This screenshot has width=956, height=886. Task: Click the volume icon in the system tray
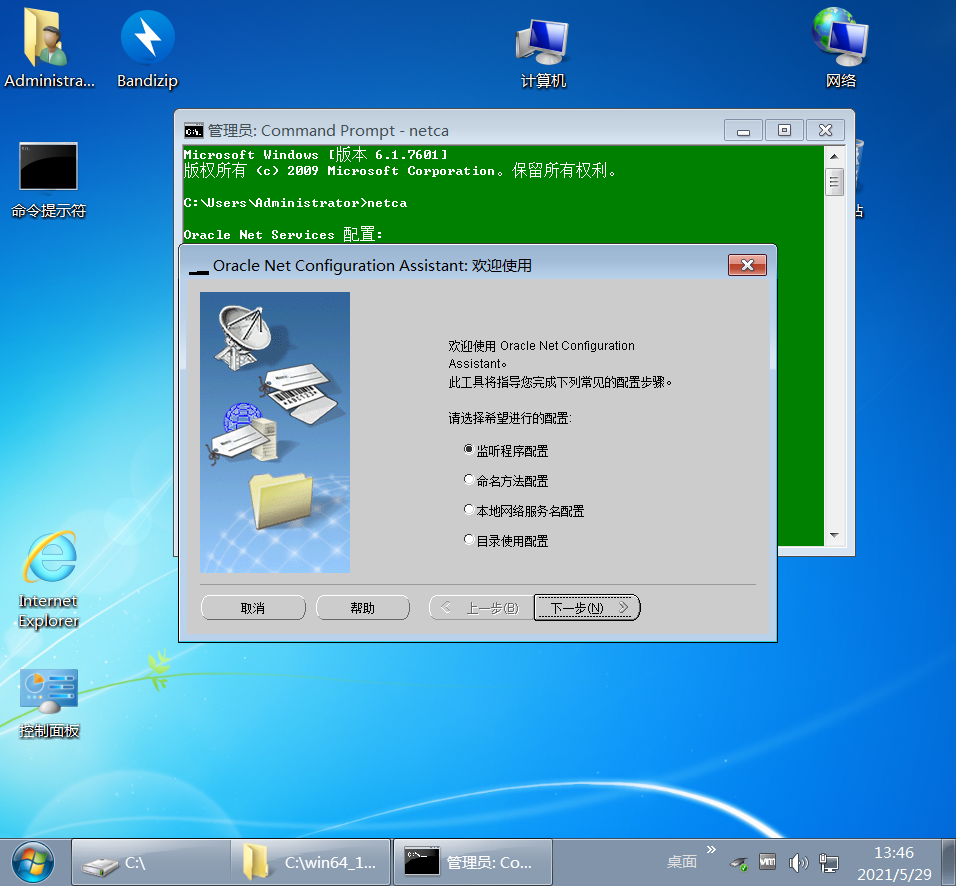pos(798,861)
